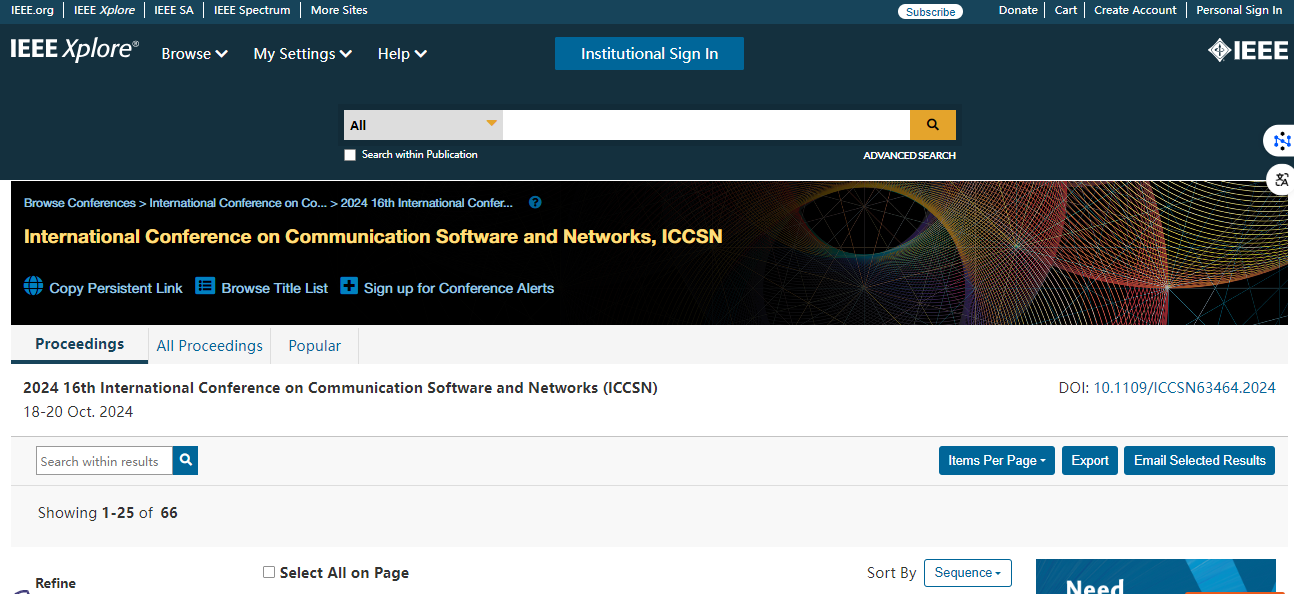This screenshot has height=594, width=1294.
Task: Open the Advanced Search link
Action: pyautogui.click(x=910, y=156)
